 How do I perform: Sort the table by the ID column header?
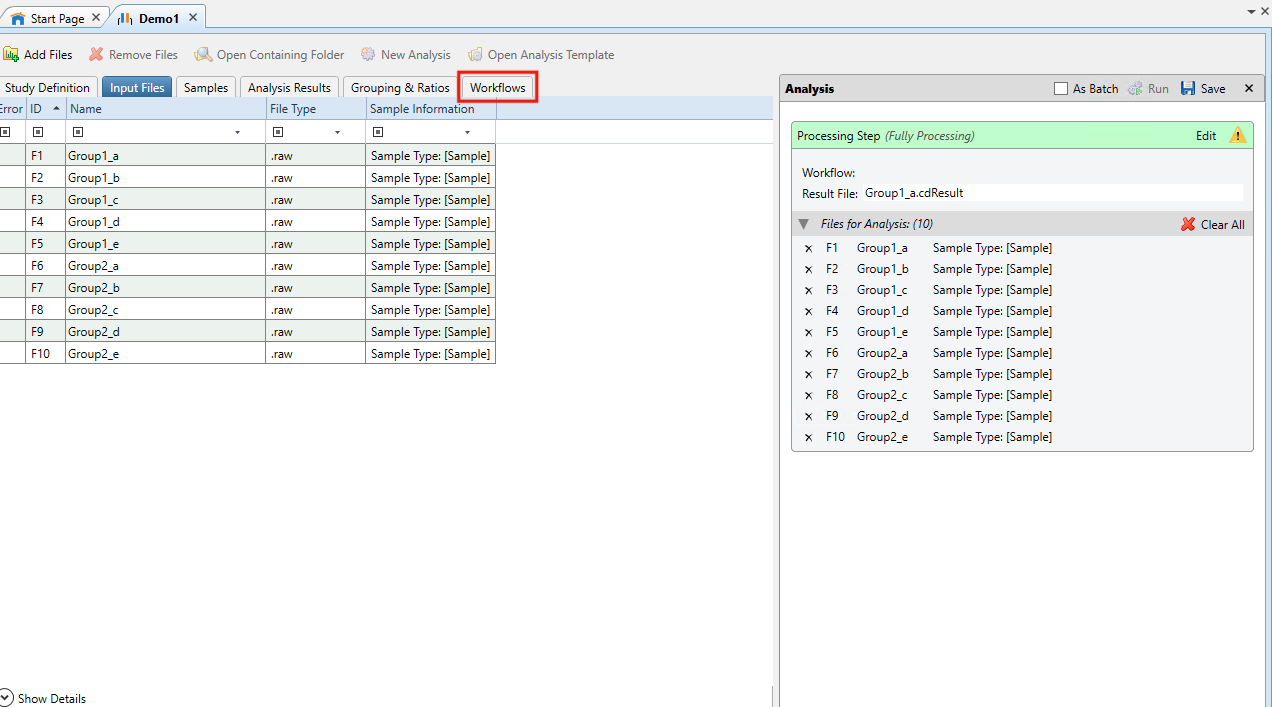tap(46, 109)
